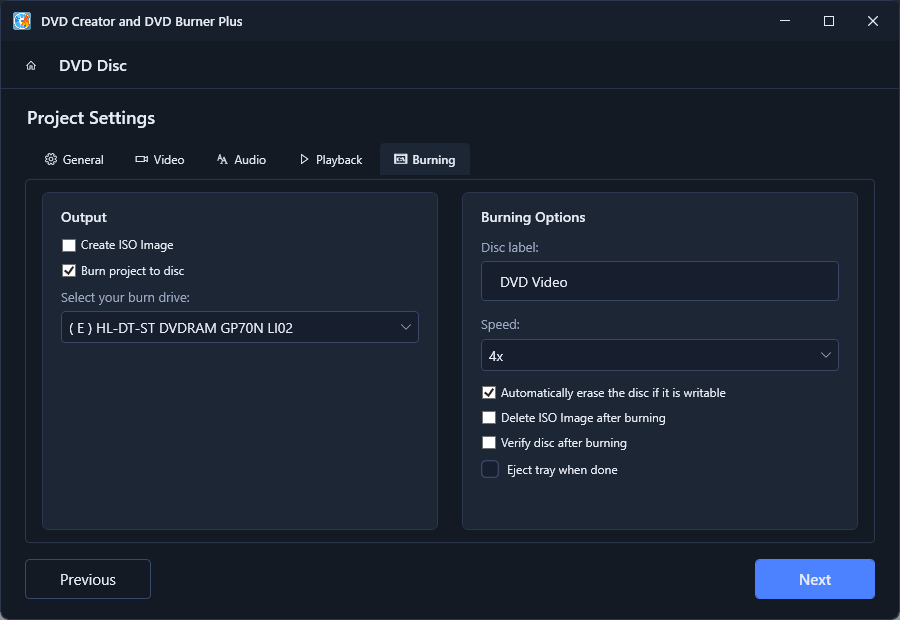This screenshot has width=900, height=620.
Task: Open the burn drive dropdown
Action: [x=240, y=327]
